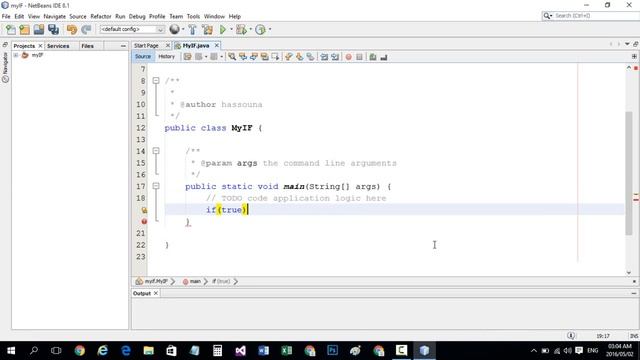Viewport: 640px width, 360px height.
Task: Toggle Bookmark icon in the editor toolbar
Action: coord(311,57)
